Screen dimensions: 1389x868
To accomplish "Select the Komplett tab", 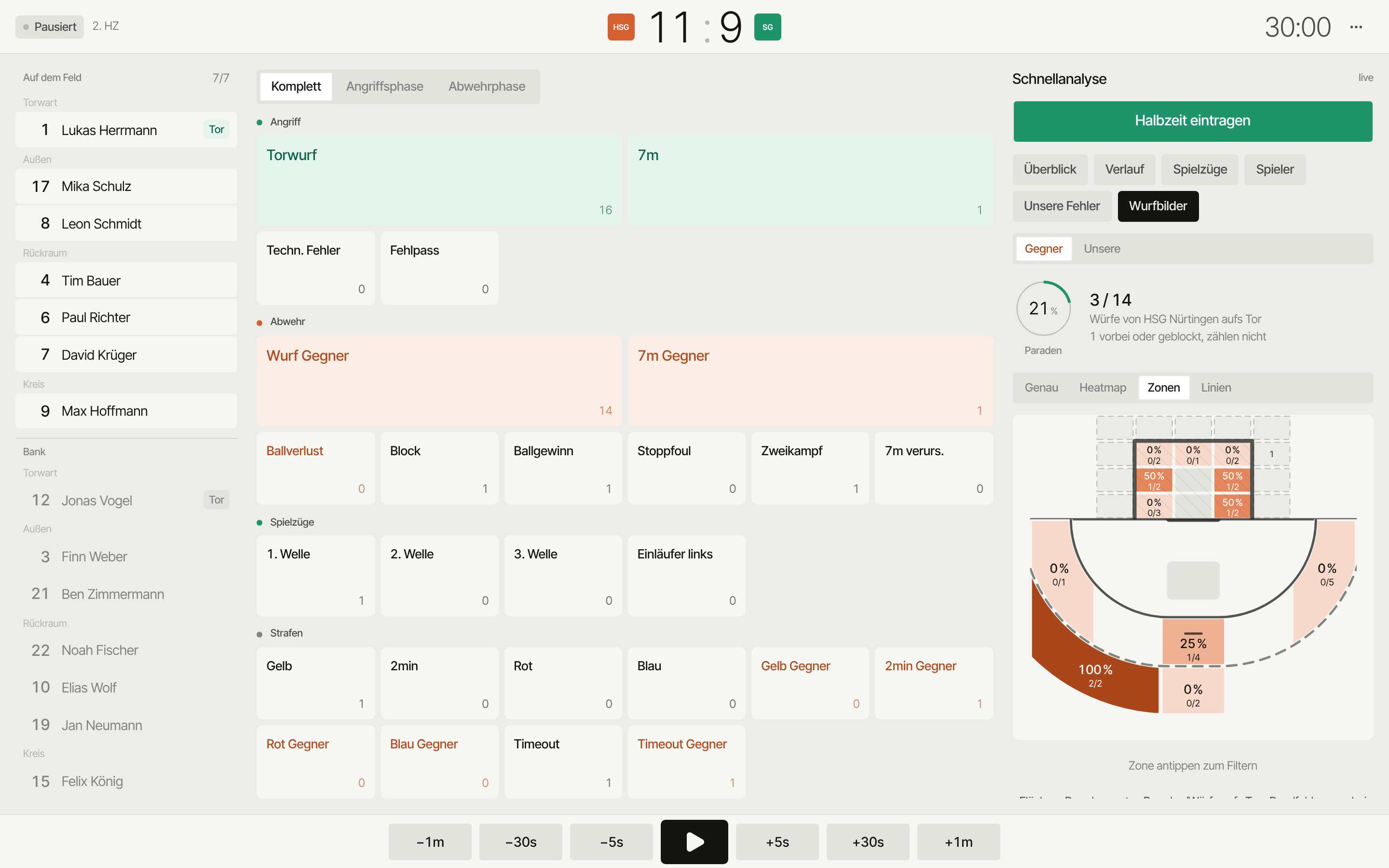I will click(296, 87).
